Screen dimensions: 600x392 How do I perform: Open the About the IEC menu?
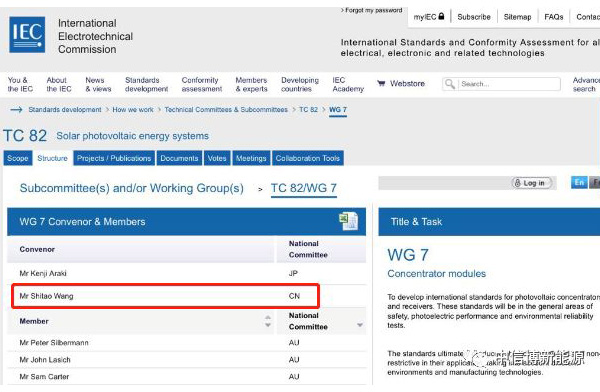[x=59, y=84]
